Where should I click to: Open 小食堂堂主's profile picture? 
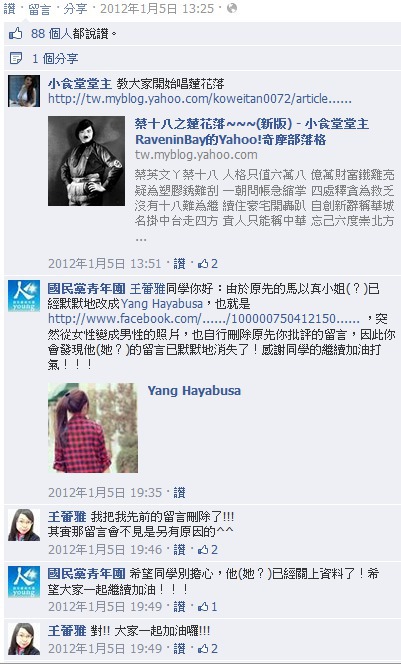click(24, 91)
